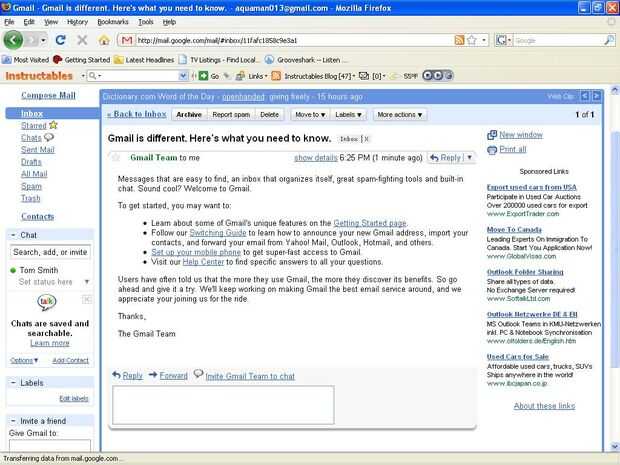
Task: Open the Drafts folder
Action: (31, 162)
